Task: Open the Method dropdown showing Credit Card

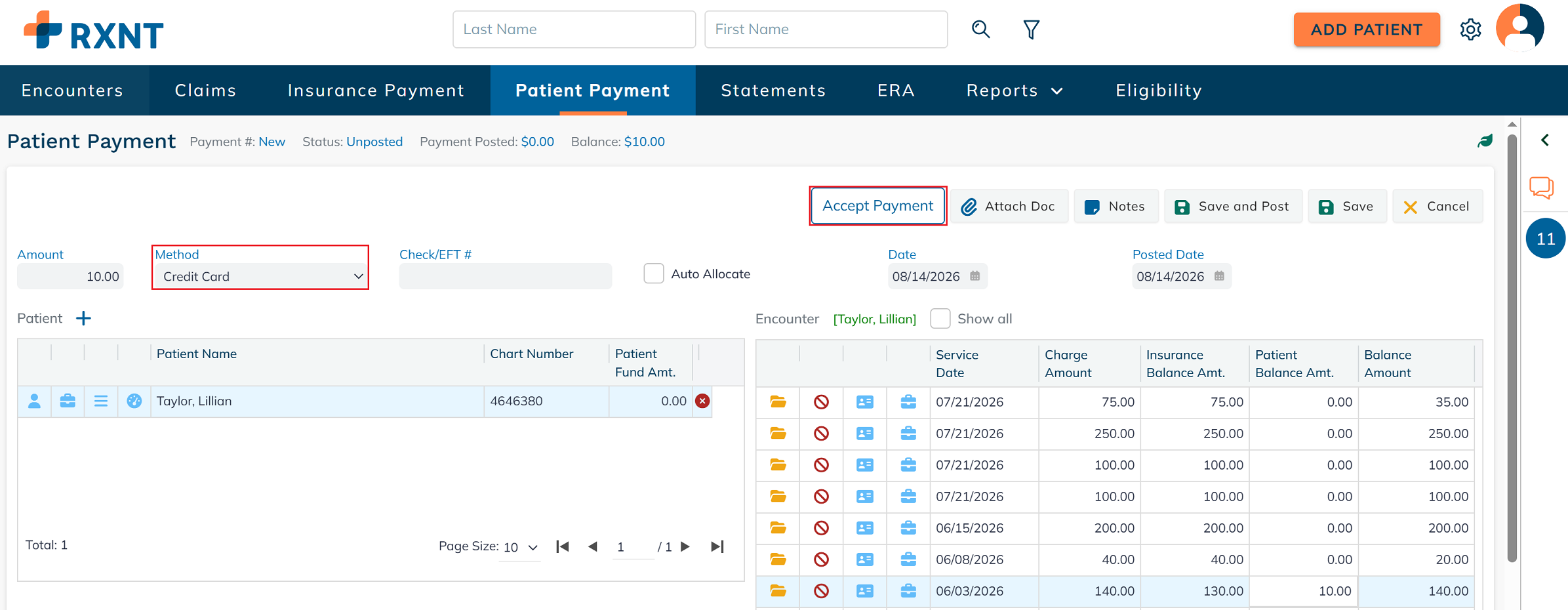Action: click(260, 276)
